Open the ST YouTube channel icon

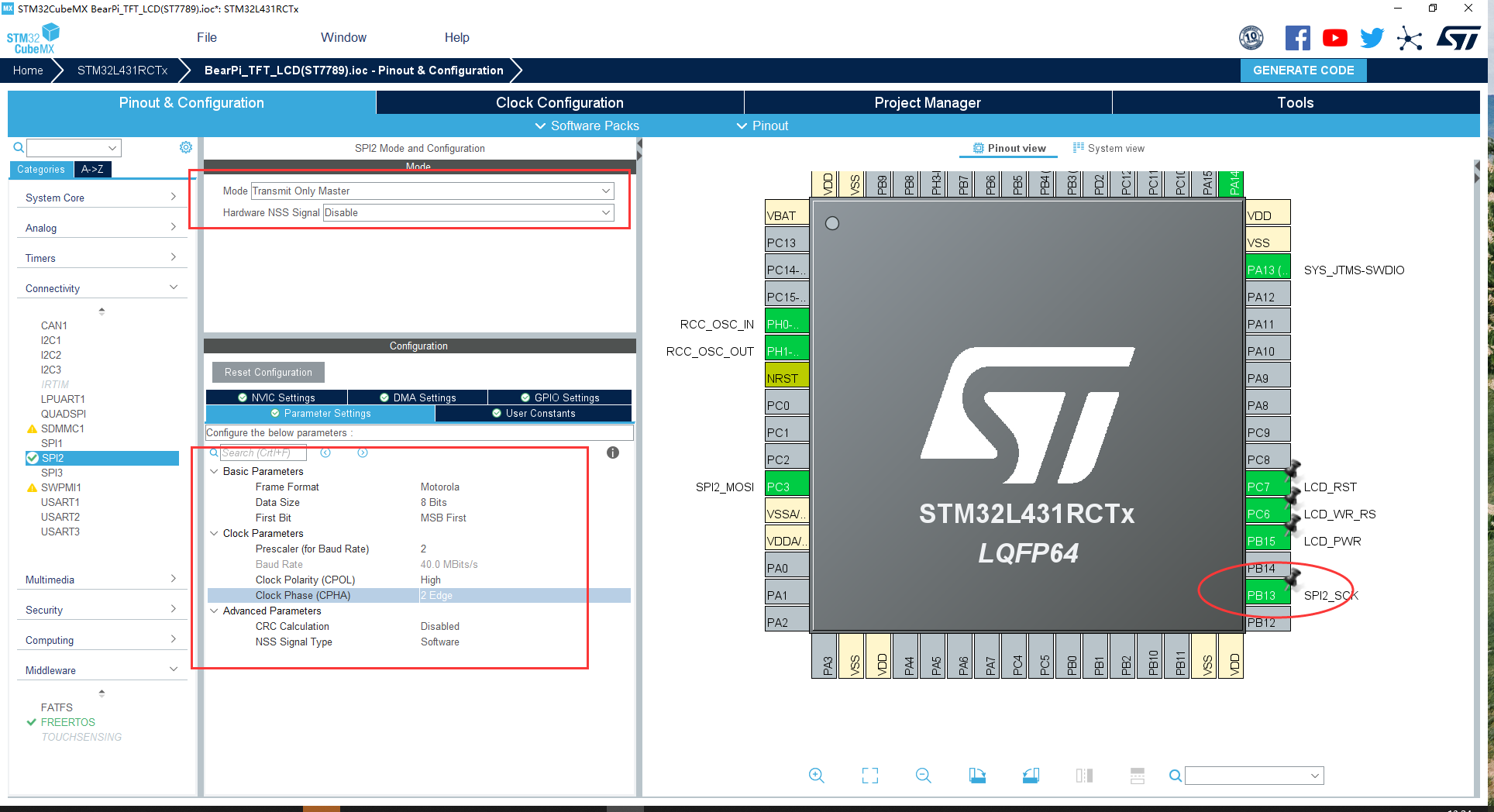(x=1335, y=38)
